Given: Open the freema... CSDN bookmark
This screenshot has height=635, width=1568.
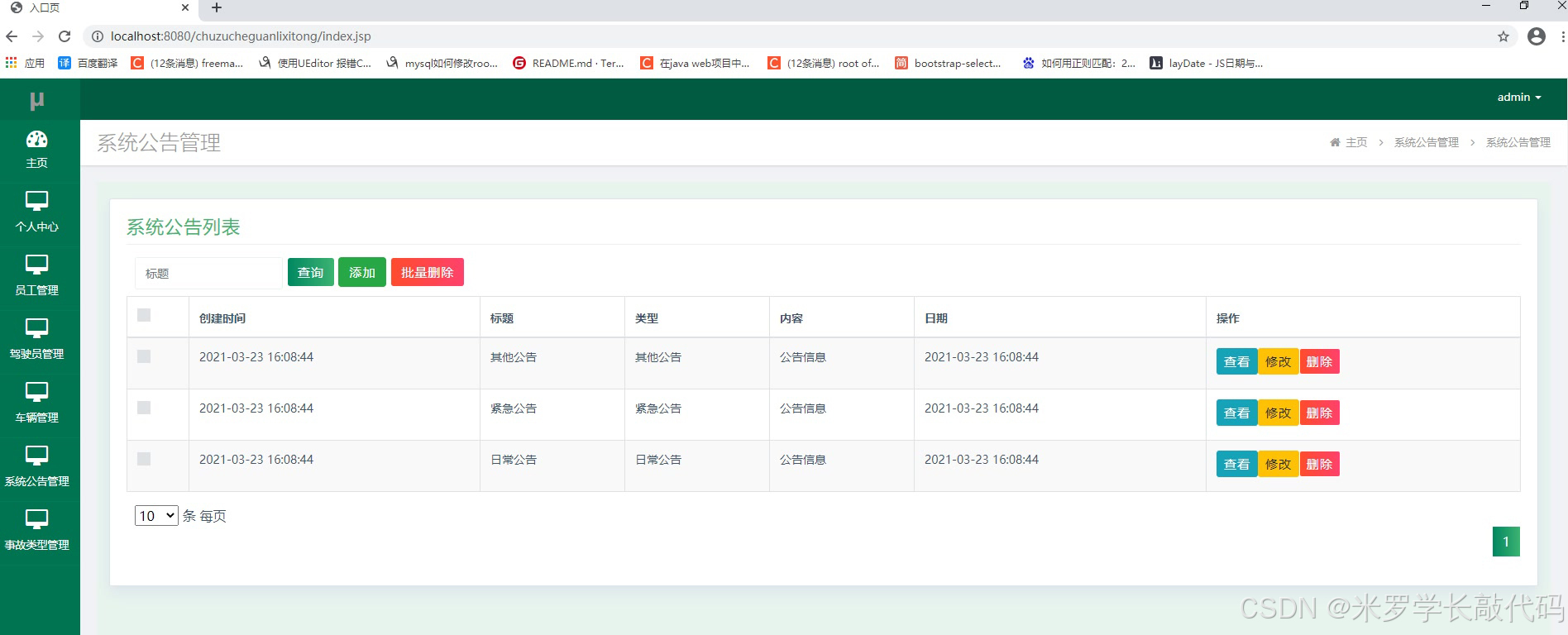Looking at the screenshot, I should click(x=187, y=63).
